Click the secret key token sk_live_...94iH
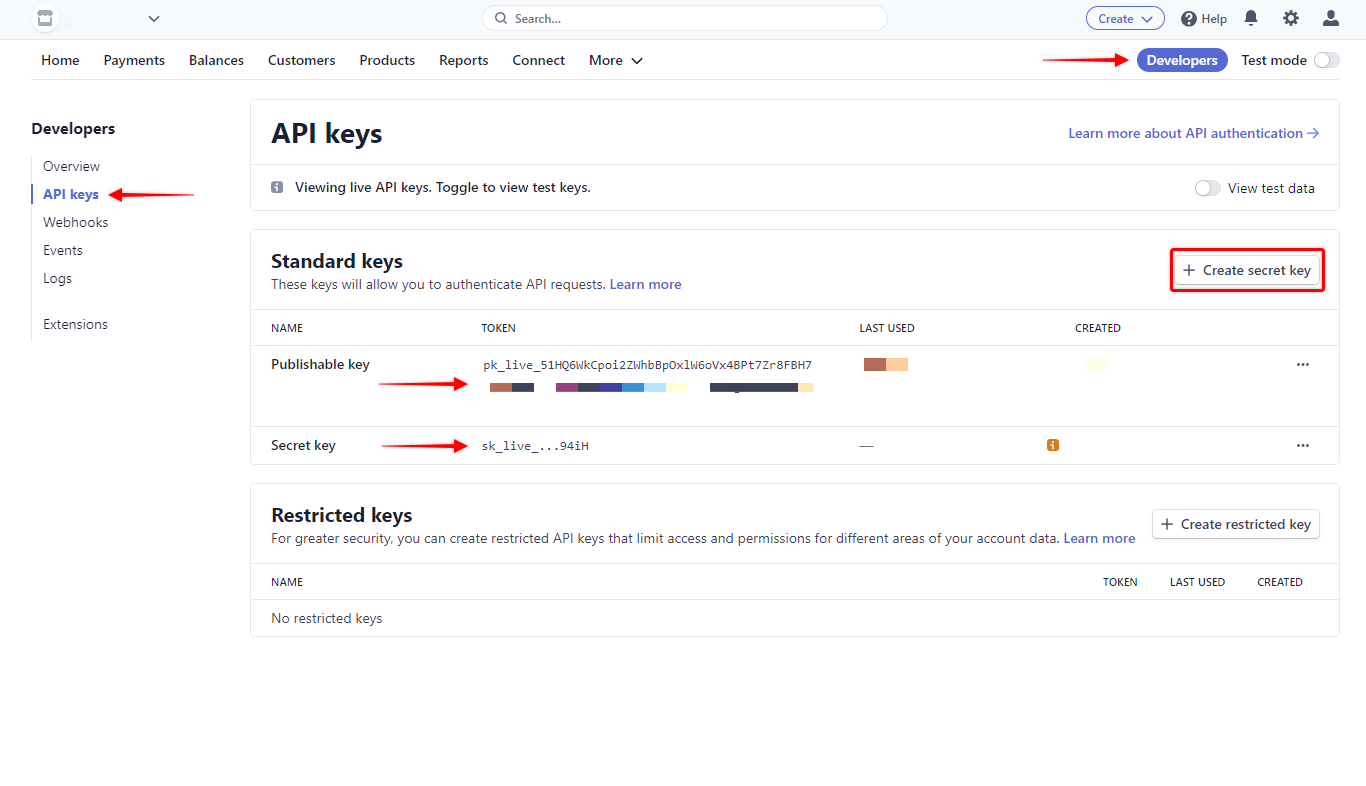The image size is (1366, 786). 535,446
